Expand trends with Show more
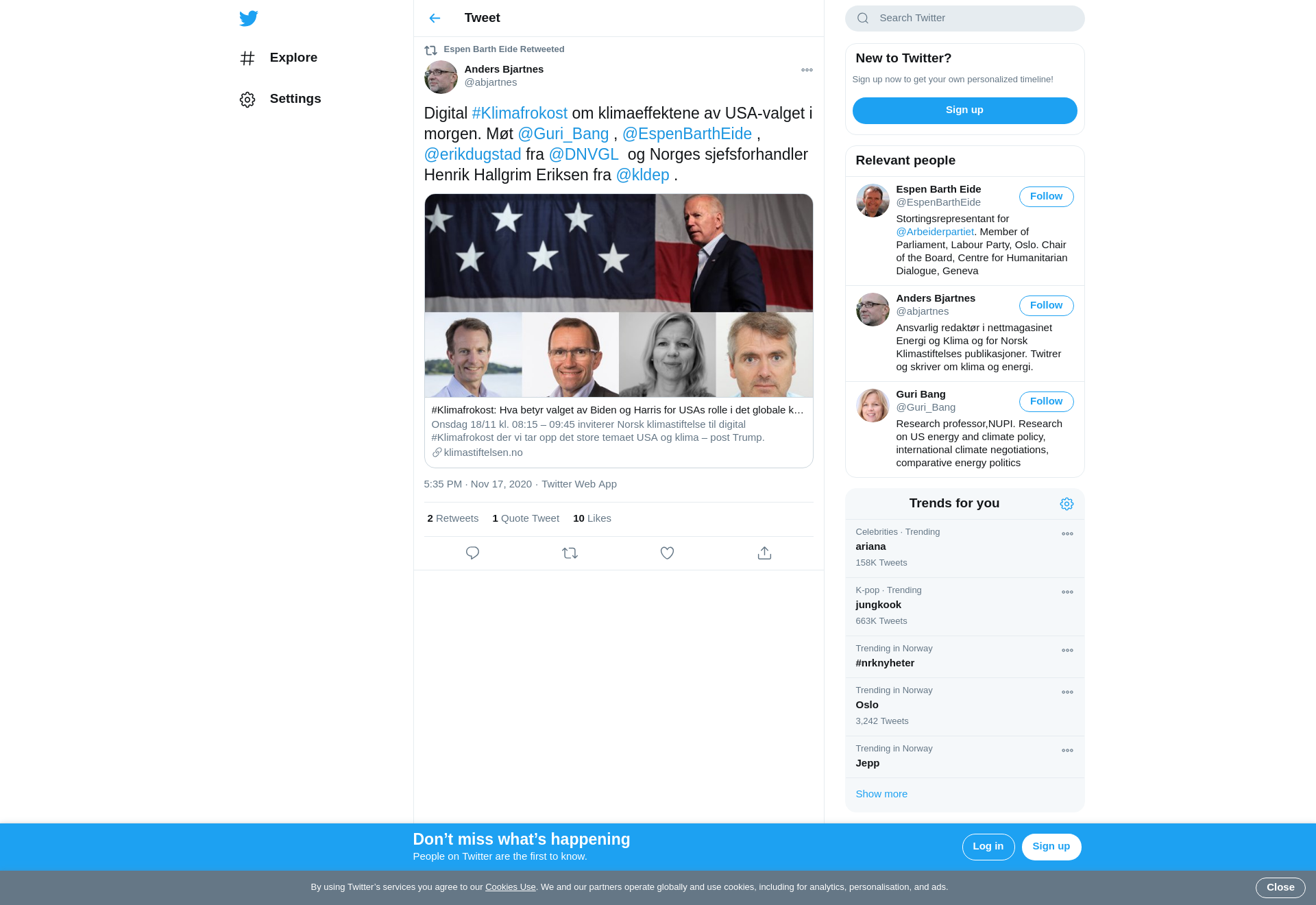1316x905 pixels. pyautogui.click(x=881, y=794)
